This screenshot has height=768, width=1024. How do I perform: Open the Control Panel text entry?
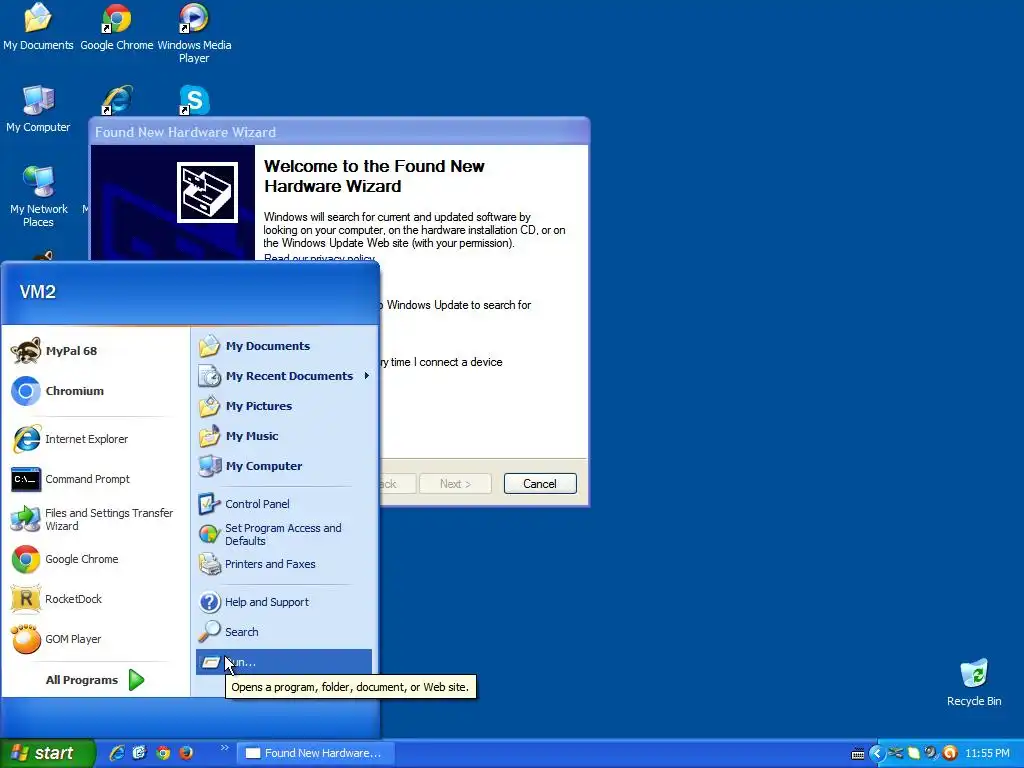257,504
